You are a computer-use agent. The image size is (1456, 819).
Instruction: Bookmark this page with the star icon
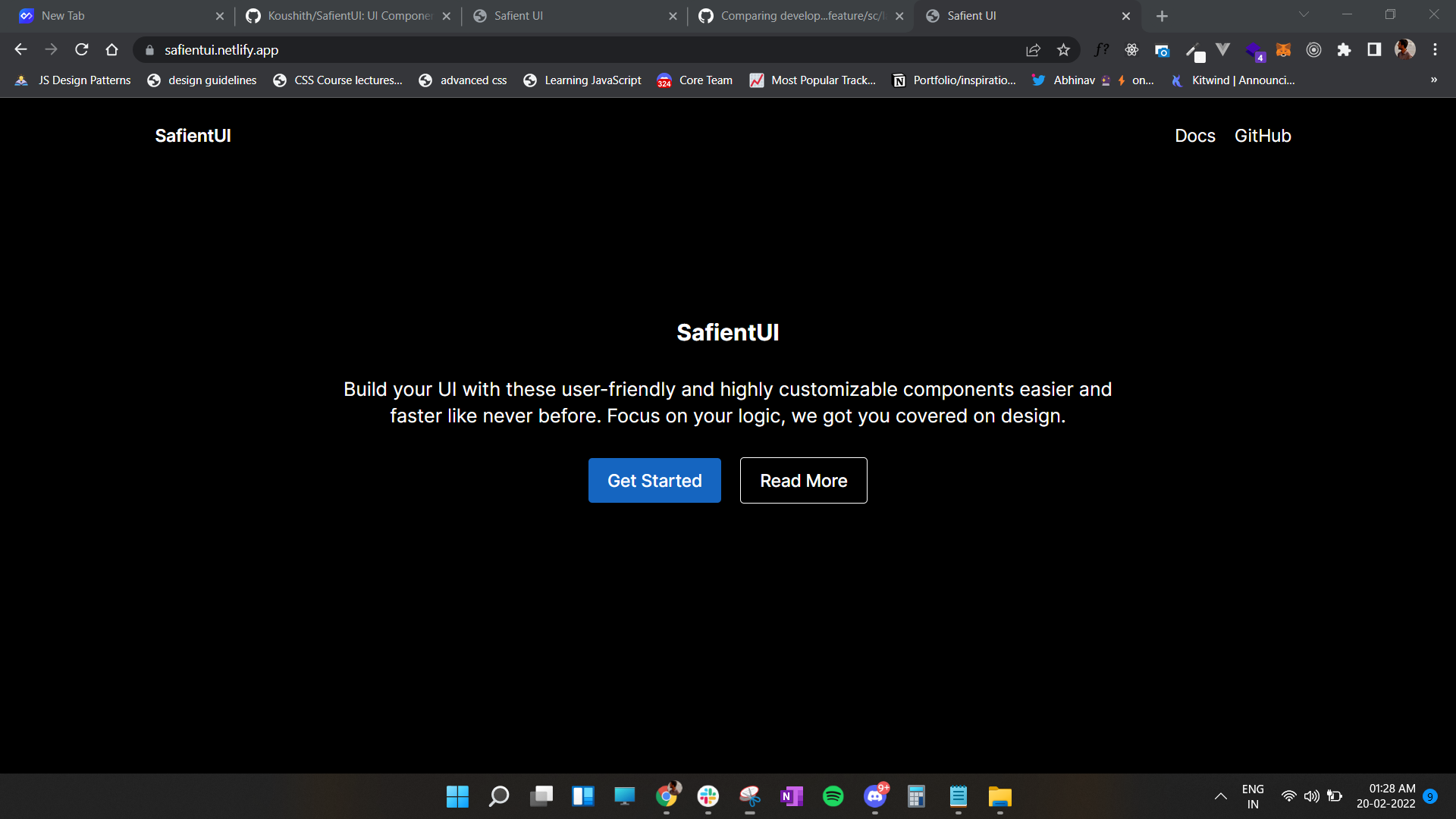1063,49
